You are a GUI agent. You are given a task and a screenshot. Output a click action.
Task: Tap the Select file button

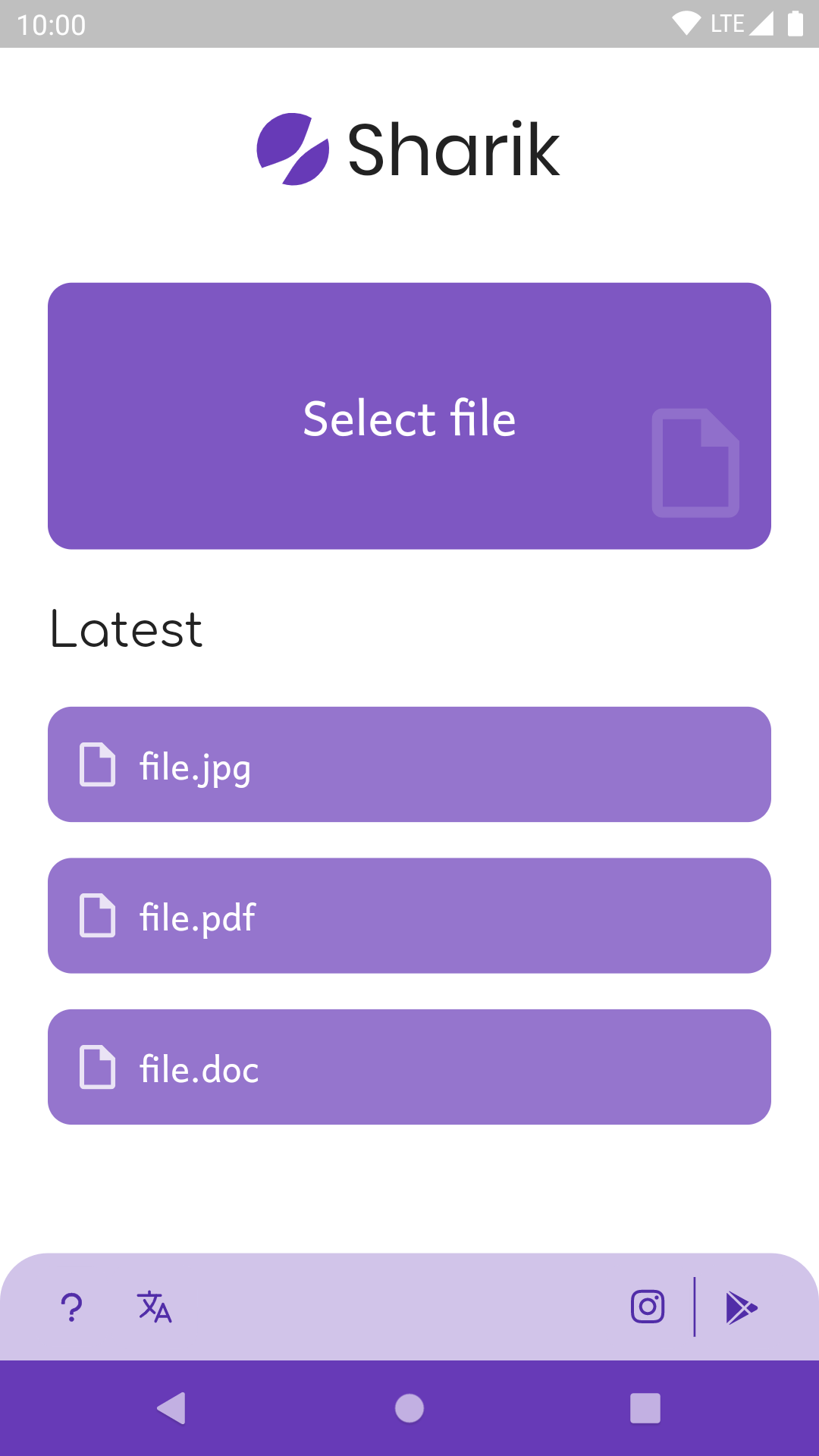[409, 416]
